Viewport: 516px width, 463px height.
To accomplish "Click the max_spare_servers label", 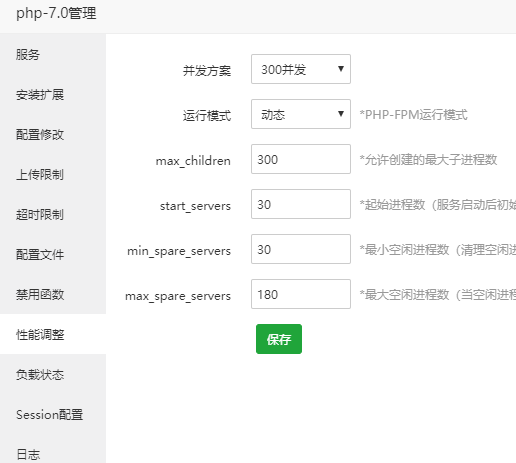I will coord(178,296).
